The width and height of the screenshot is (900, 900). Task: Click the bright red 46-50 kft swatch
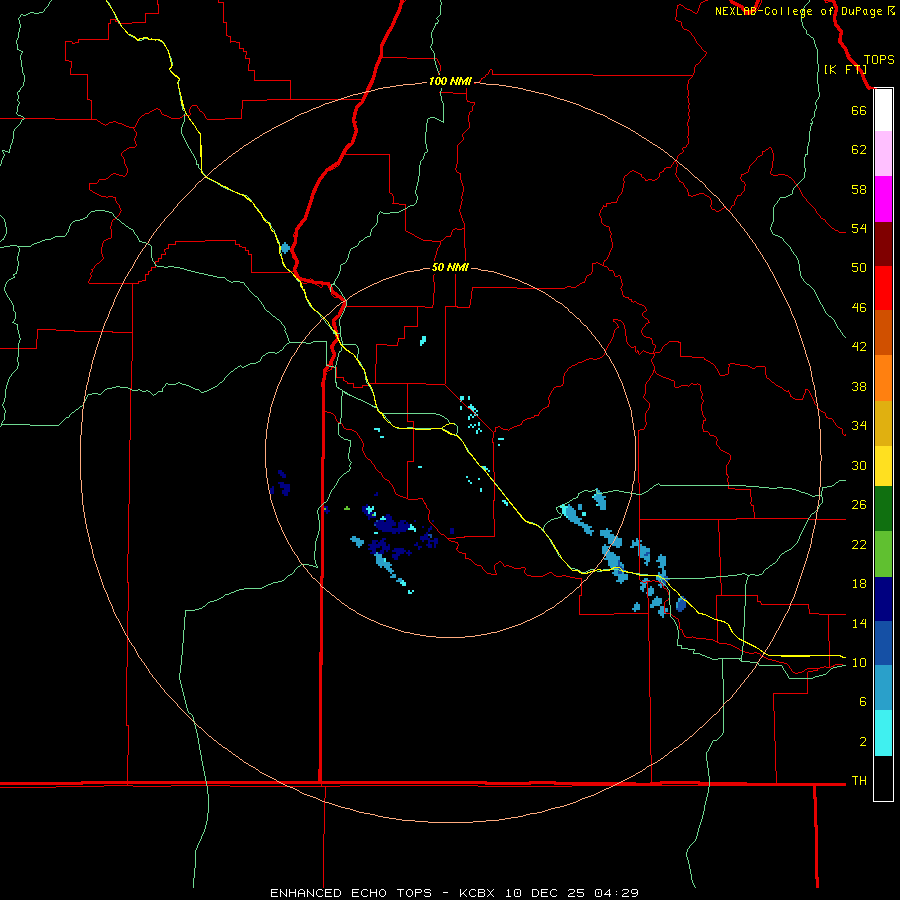(883, 288)
